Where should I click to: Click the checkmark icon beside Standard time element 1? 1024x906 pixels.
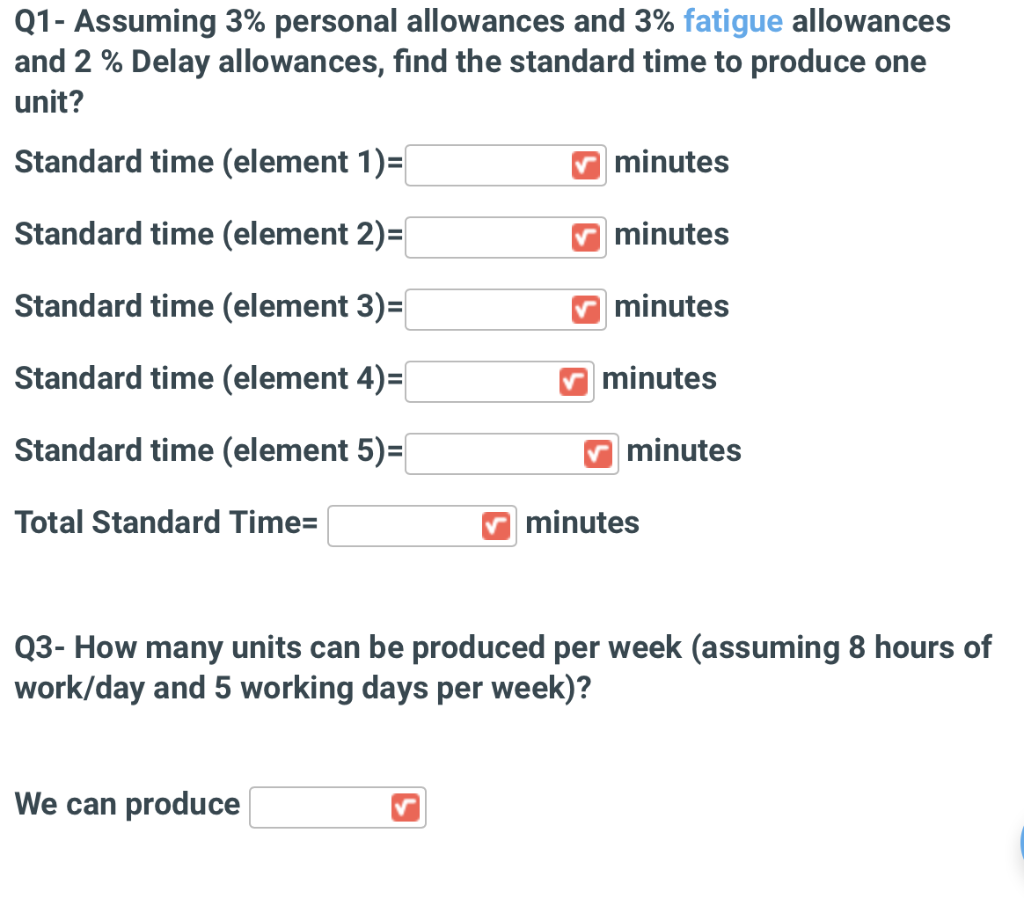coord(586,165)
